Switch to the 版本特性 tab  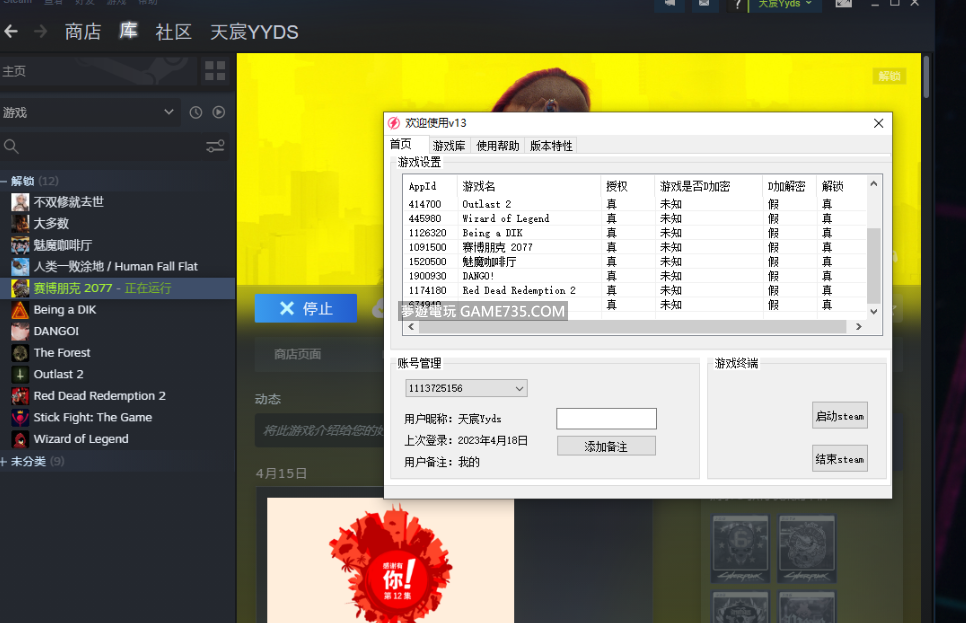pyautogui.click(x=551, y=145)
